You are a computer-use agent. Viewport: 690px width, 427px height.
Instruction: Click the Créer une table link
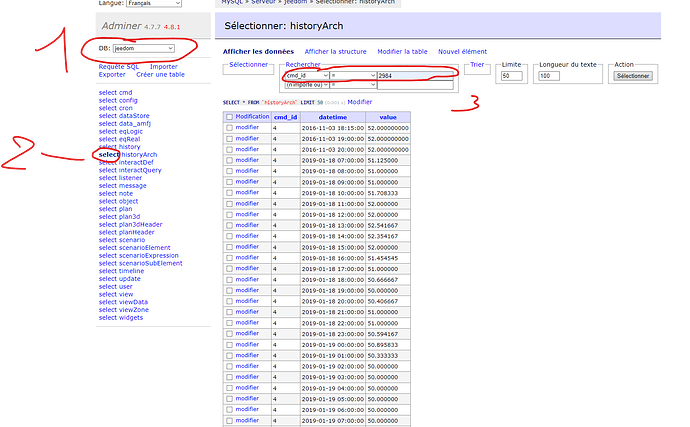[161, 75]
